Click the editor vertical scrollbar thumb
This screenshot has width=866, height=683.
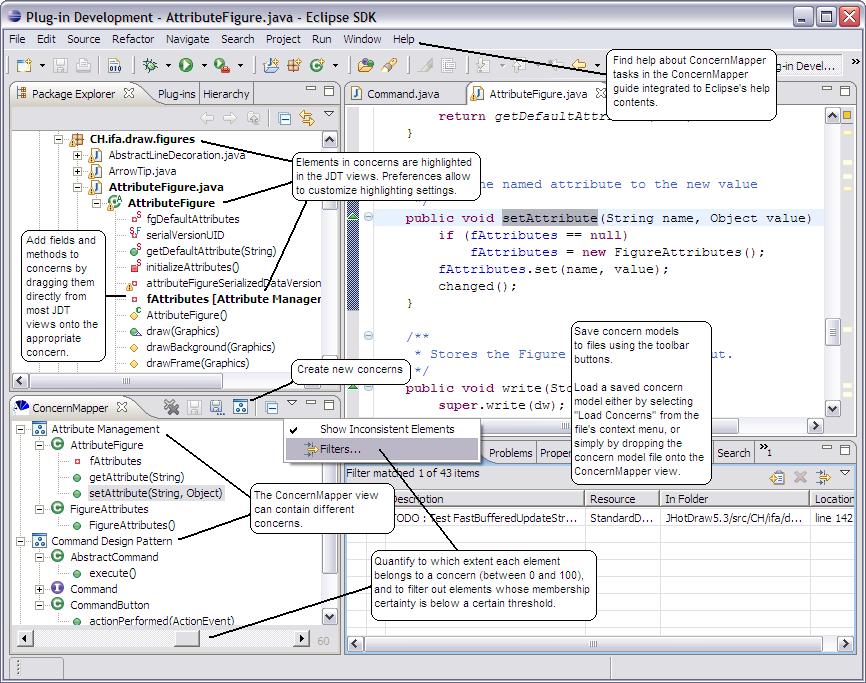point(832,332)
